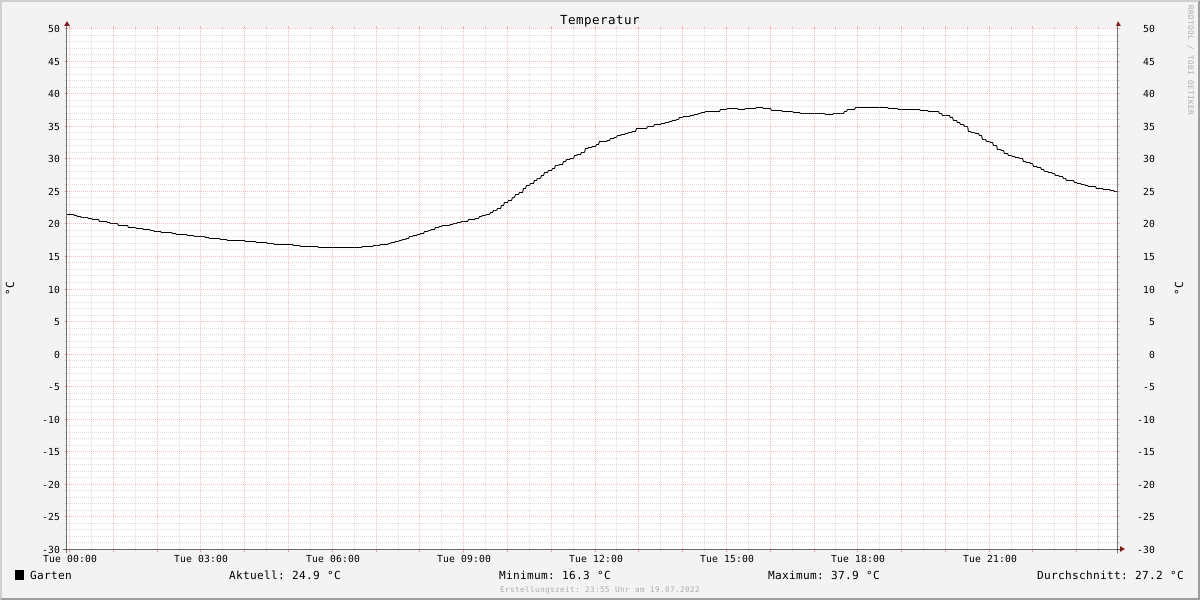This screenshot has height=600, width=1200.
Task: Click the "Tue 09:00" time axis label
Action: pyautogui.click(x=464, y=559)
